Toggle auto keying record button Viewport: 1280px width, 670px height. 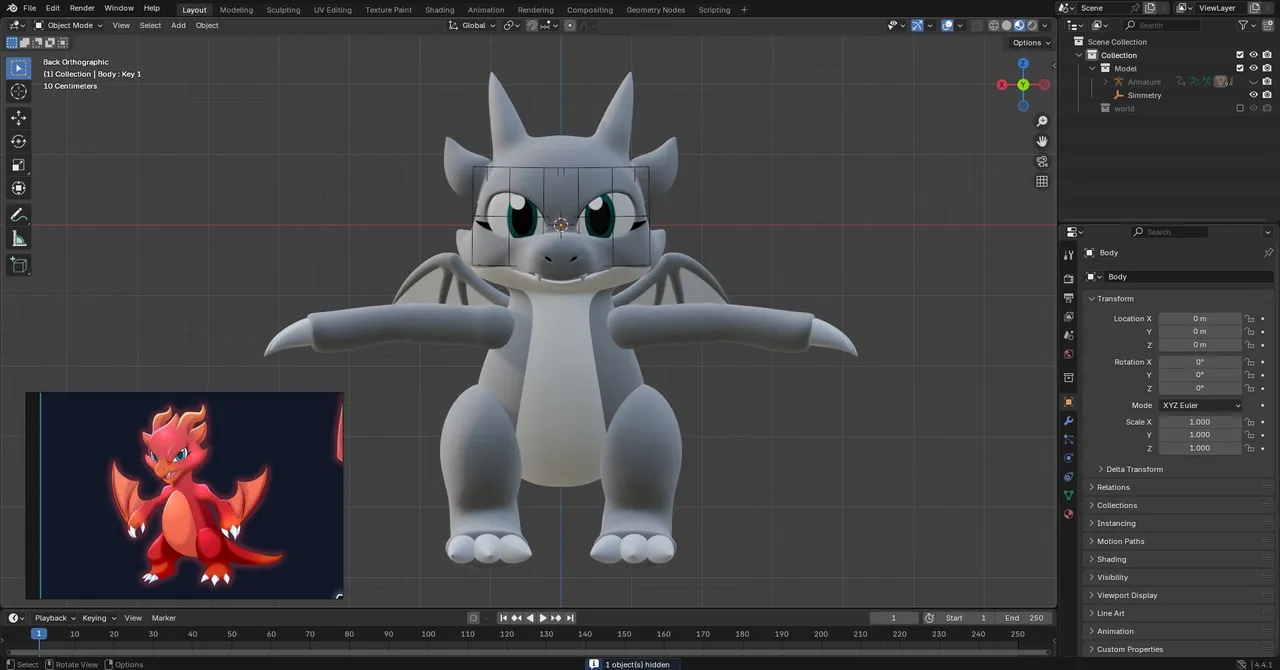point(473,618)
